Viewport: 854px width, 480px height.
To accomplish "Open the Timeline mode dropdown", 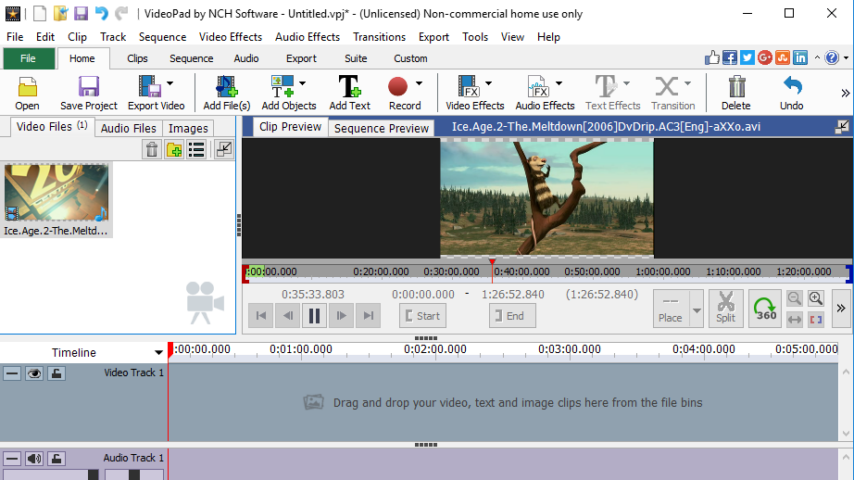I will (x=158, y=353).
